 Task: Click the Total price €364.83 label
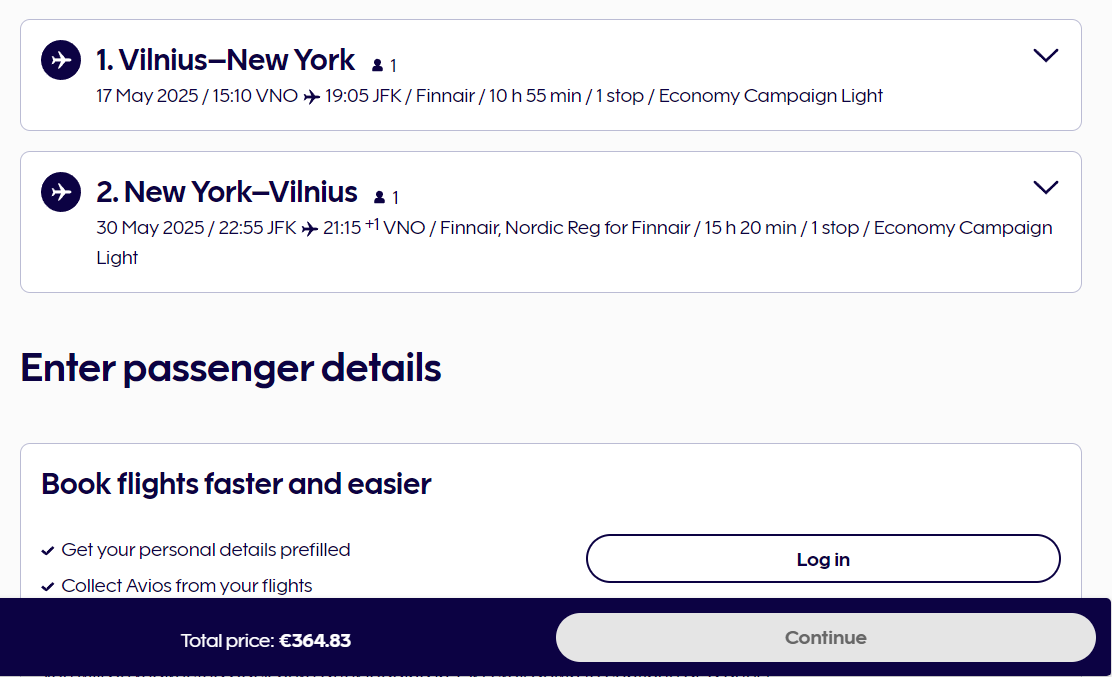(x=265, y=640)
